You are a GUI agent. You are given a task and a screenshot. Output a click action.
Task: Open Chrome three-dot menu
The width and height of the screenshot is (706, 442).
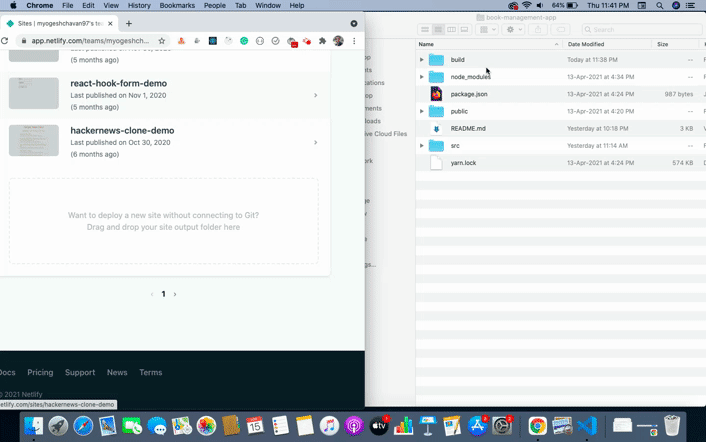[x=354, y=41]
